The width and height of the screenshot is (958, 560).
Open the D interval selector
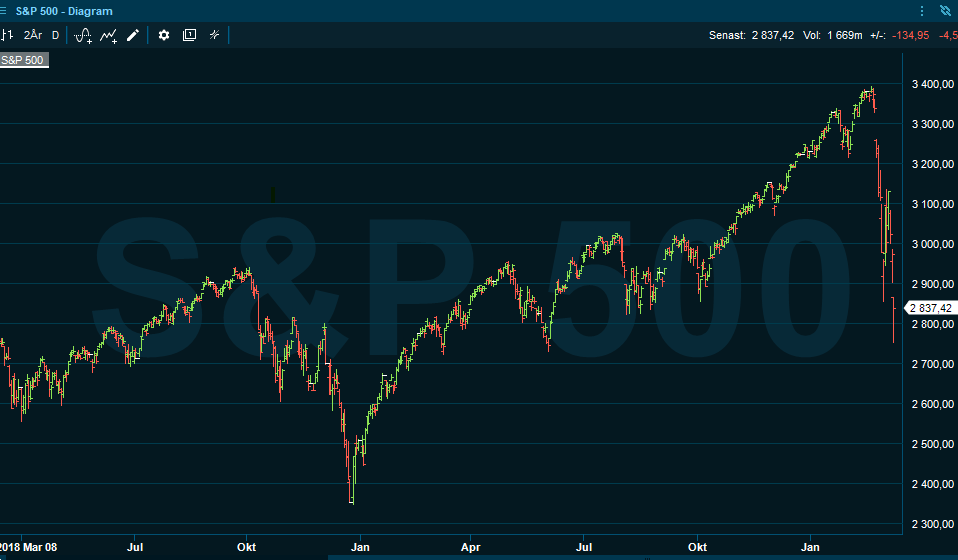point(56,35)
